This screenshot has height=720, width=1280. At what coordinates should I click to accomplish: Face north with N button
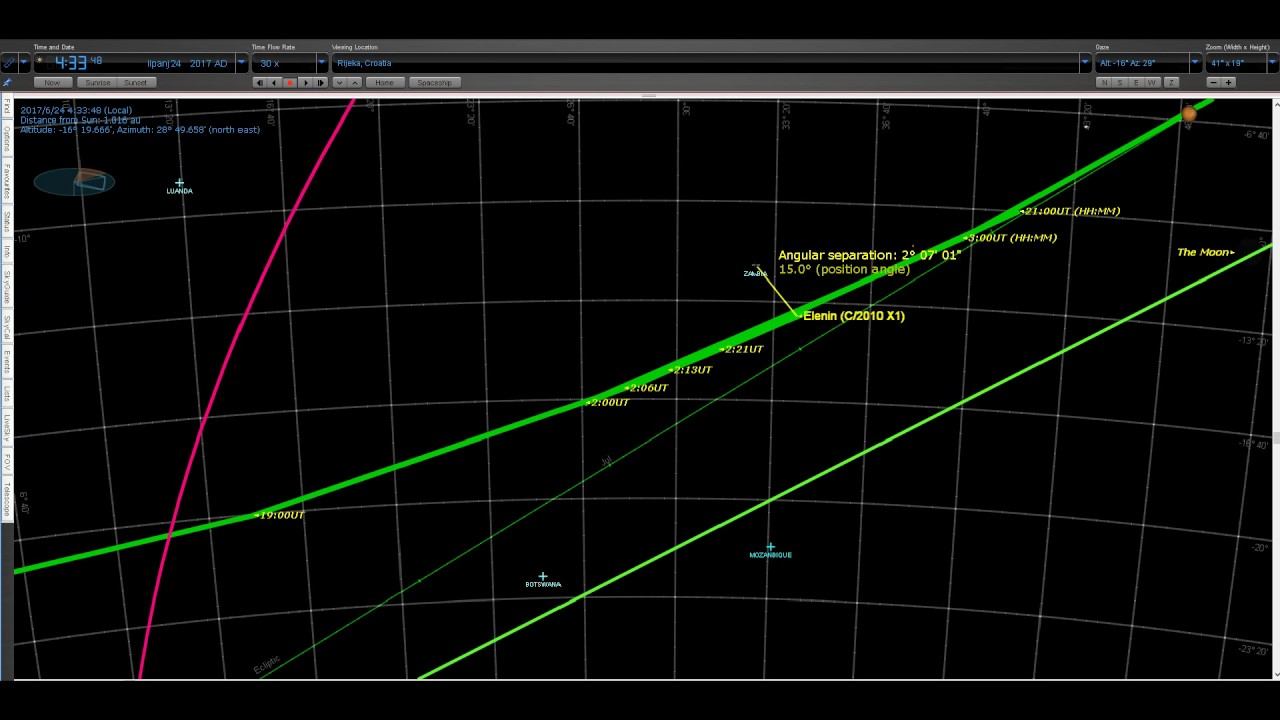click(x=1104, y=82)
